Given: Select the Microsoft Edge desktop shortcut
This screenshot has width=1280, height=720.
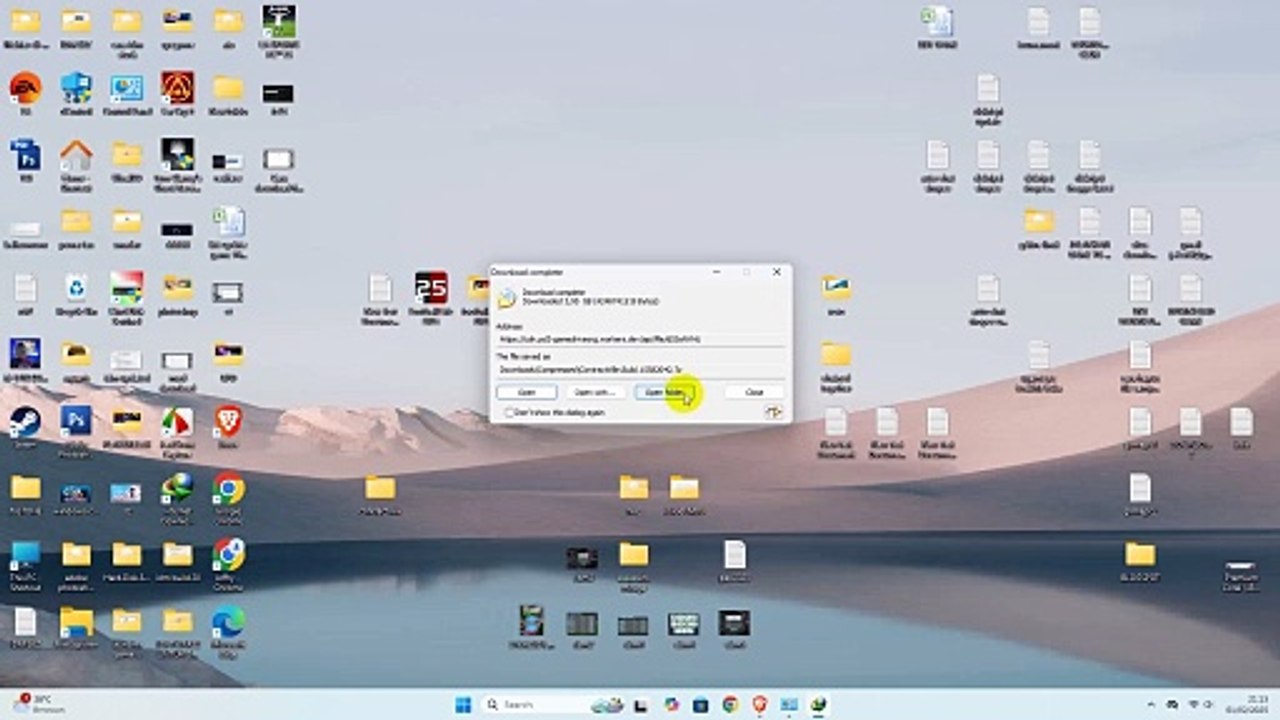Looking at the screenshot, I should (x=228, y=622).
